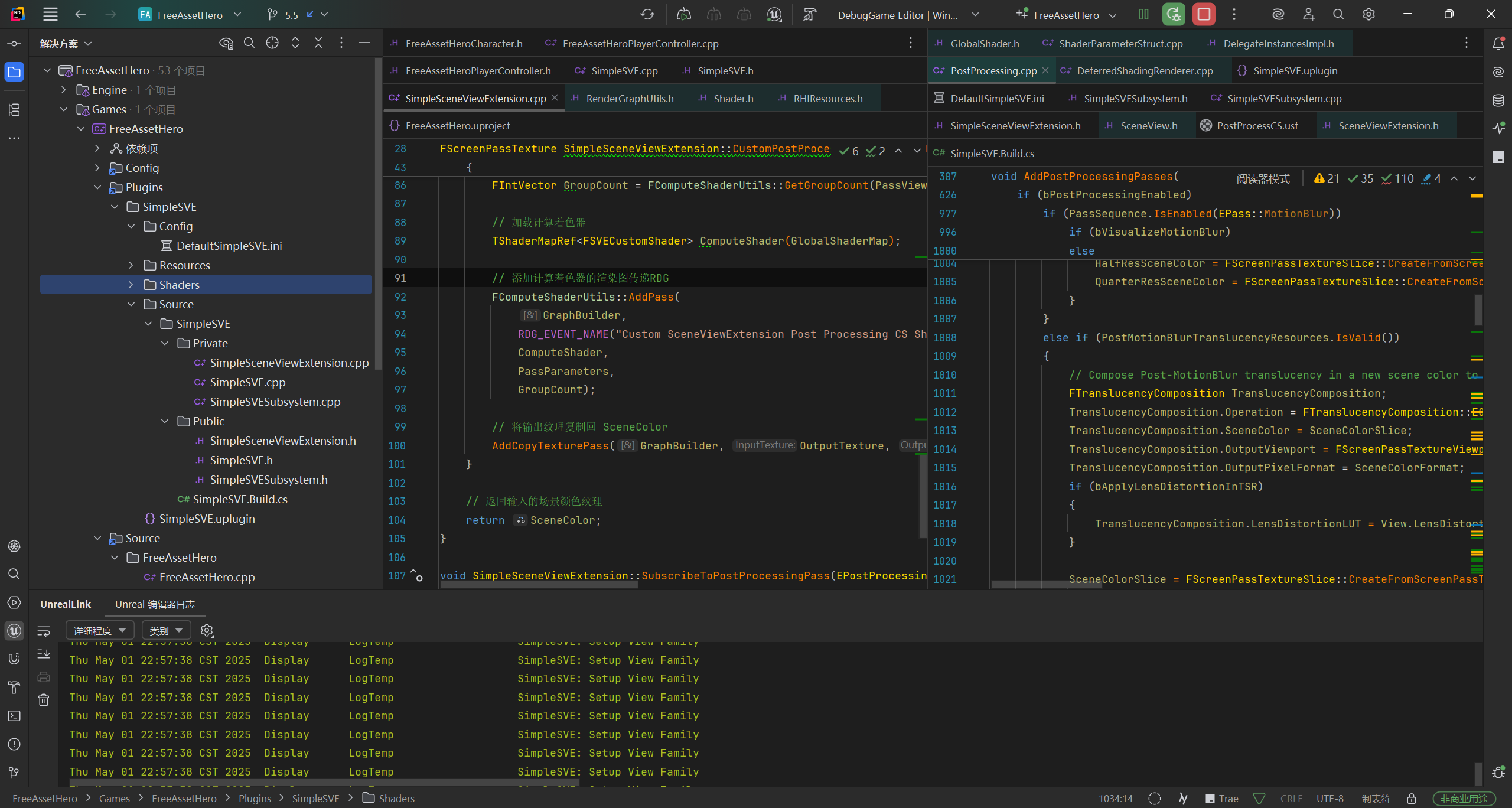This screenshot has height=808, width=1512.
Task: Click the Shaders breadcrumb in status bar
Action: (x=389, y=799)
